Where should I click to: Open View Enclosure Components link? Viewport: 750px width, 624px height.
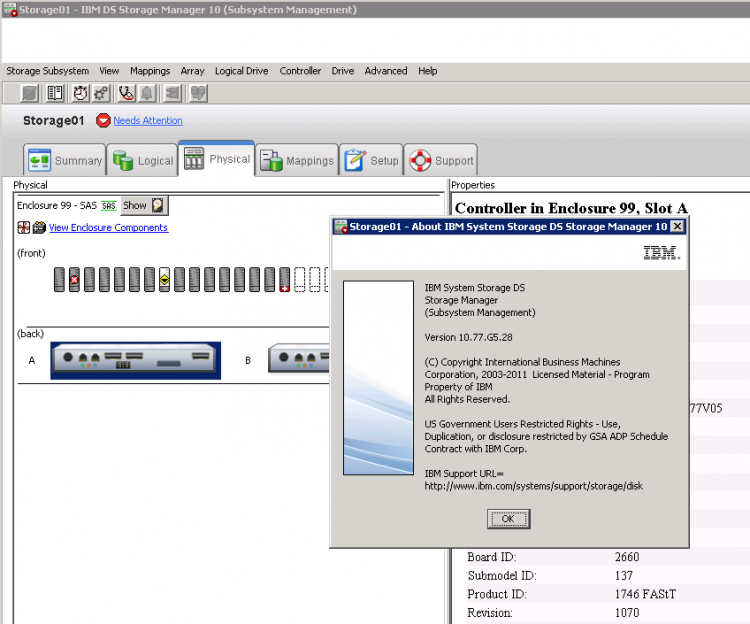109,228
